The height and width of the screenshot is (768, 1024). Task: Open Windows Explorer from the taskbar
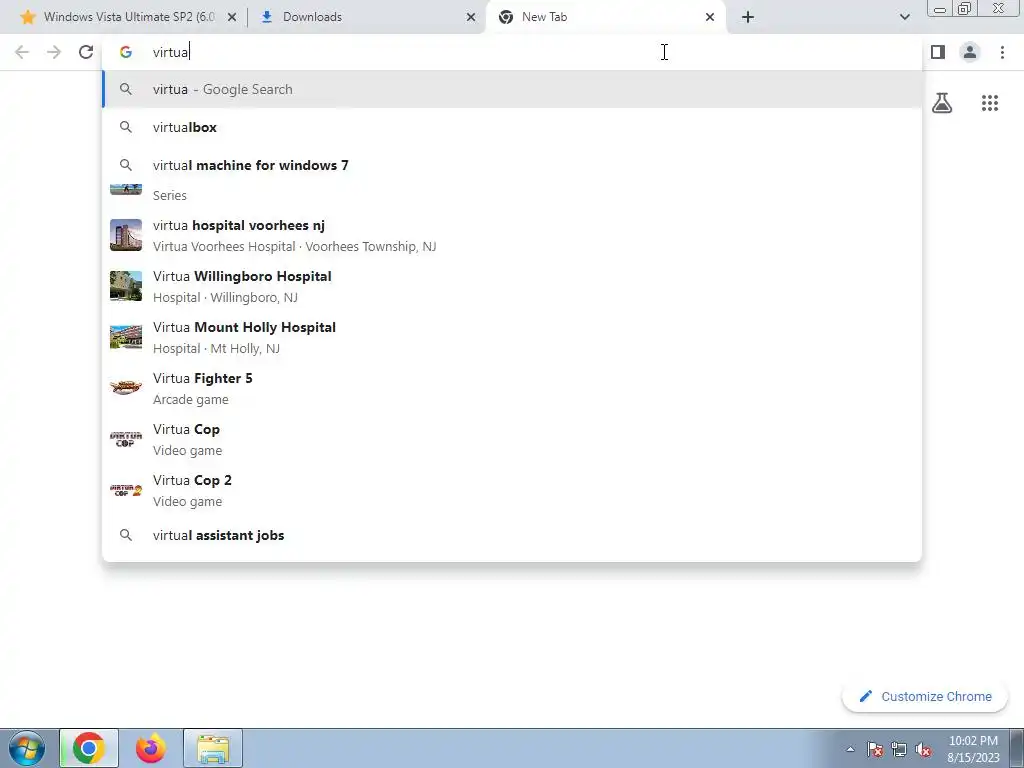(213, 748)
